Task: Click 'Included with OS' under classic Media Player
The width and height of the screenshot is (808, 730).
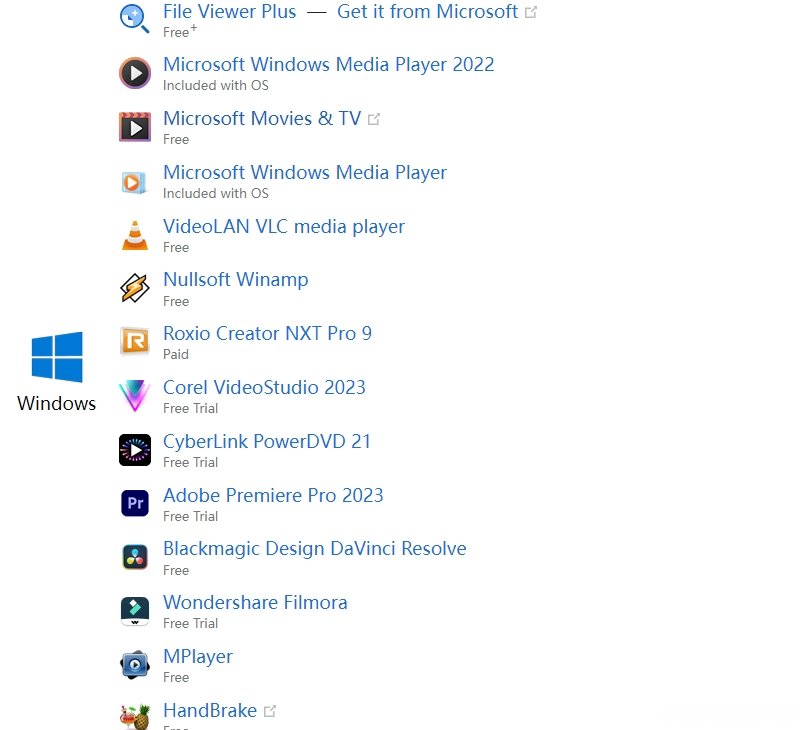Action: click(216, 194)
